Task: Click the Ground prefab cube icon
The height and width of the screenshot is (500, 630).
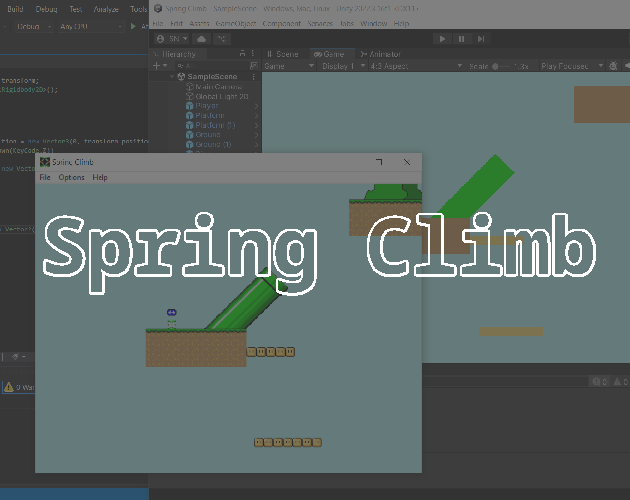Action: [190, 135]
